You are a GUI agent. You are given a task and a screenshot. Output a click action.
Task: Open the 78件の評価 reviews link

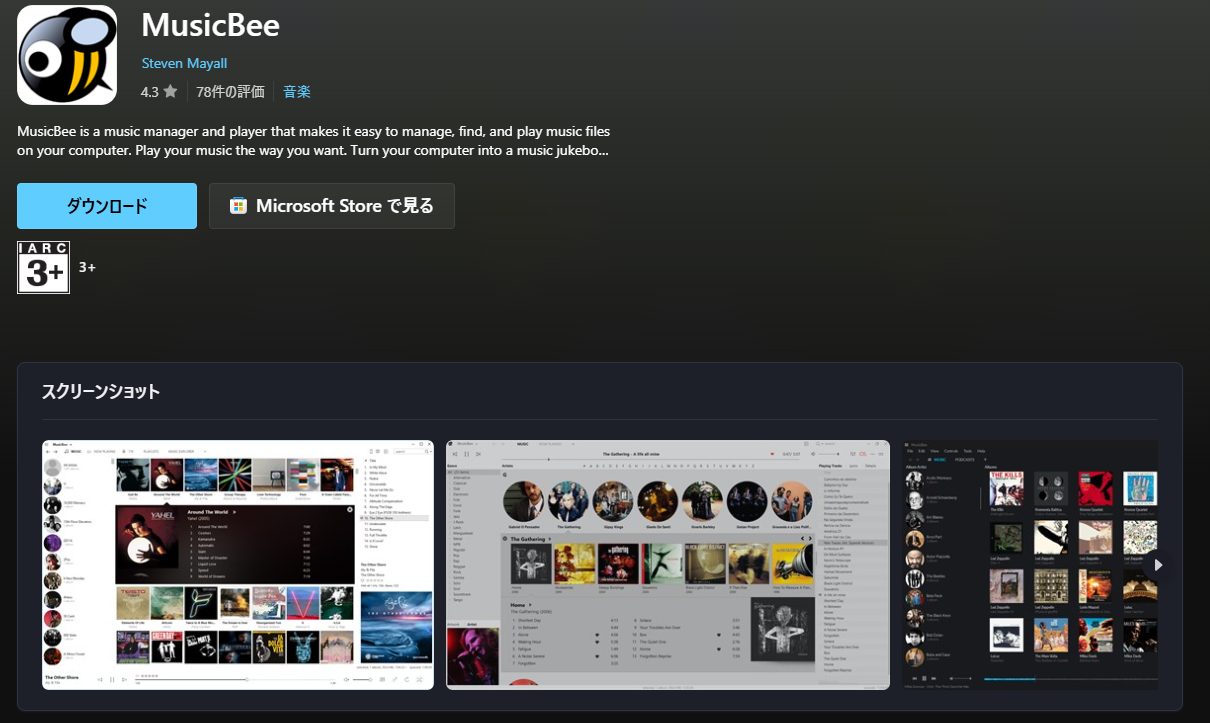pyautogui.click(x=231, y=92)
